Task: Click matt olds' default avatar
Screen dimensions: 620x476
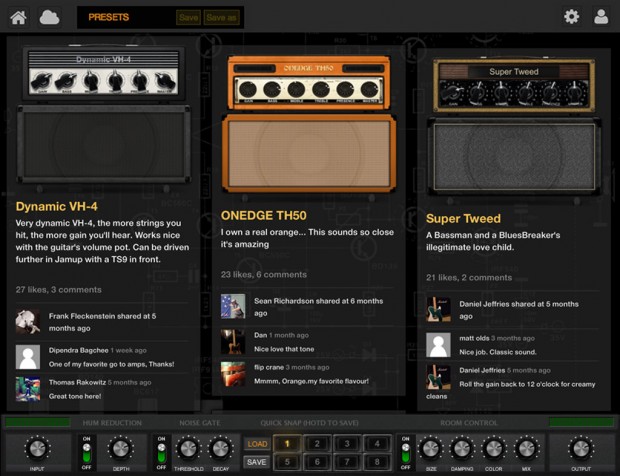Action: (438, 345)
